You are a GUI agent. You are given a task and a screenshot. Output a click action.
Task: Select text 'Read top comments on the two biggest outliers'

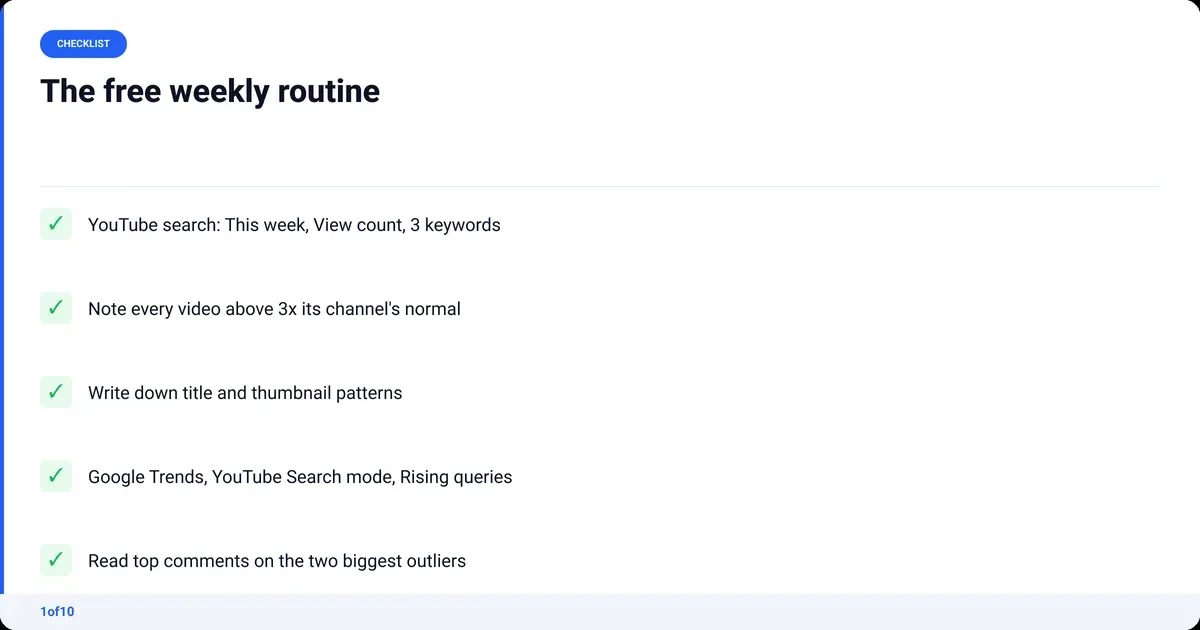[277, 561]
